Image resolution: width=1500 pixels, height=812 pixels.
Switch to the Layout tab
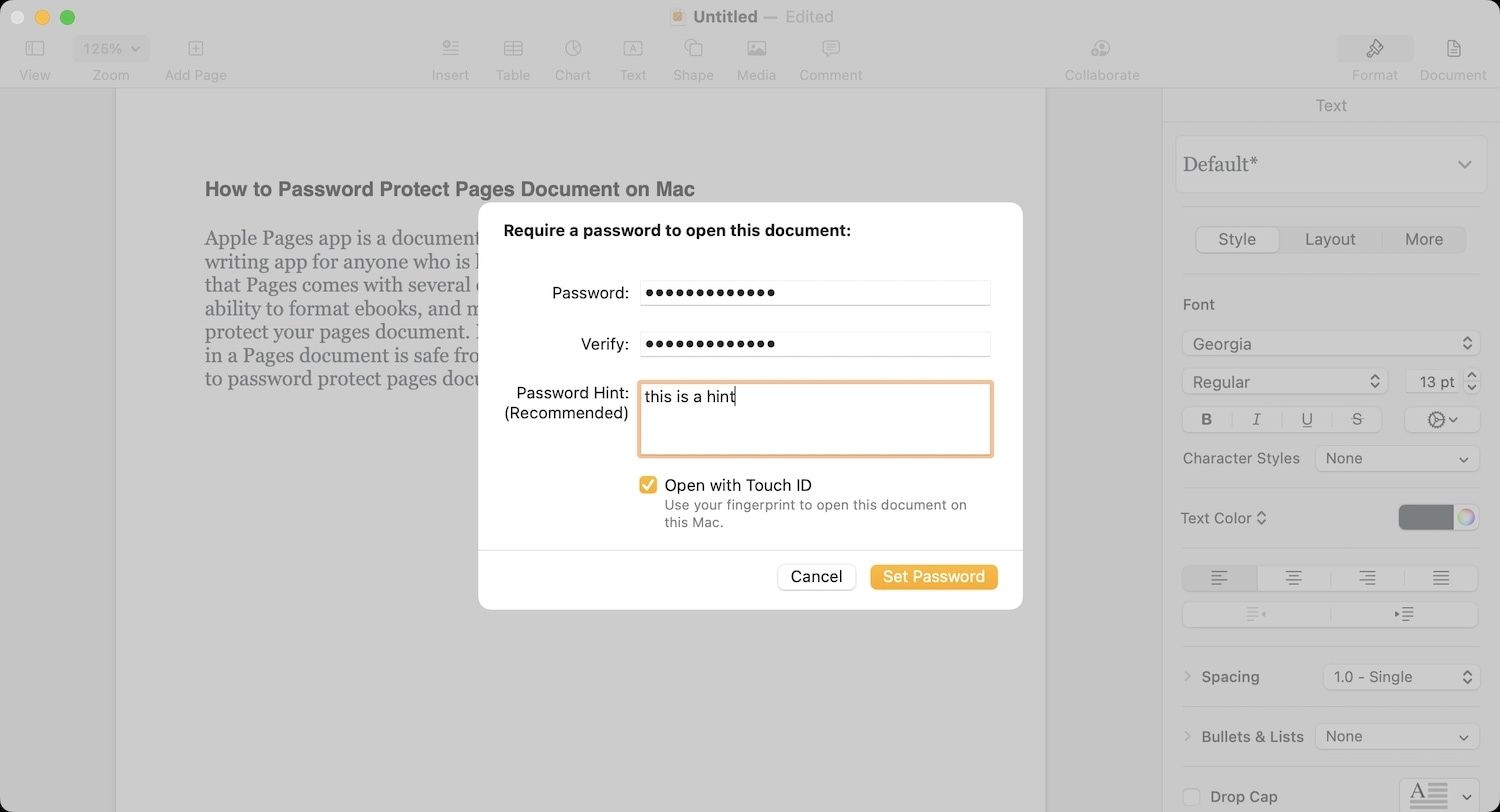click(x=1330, y=239)
